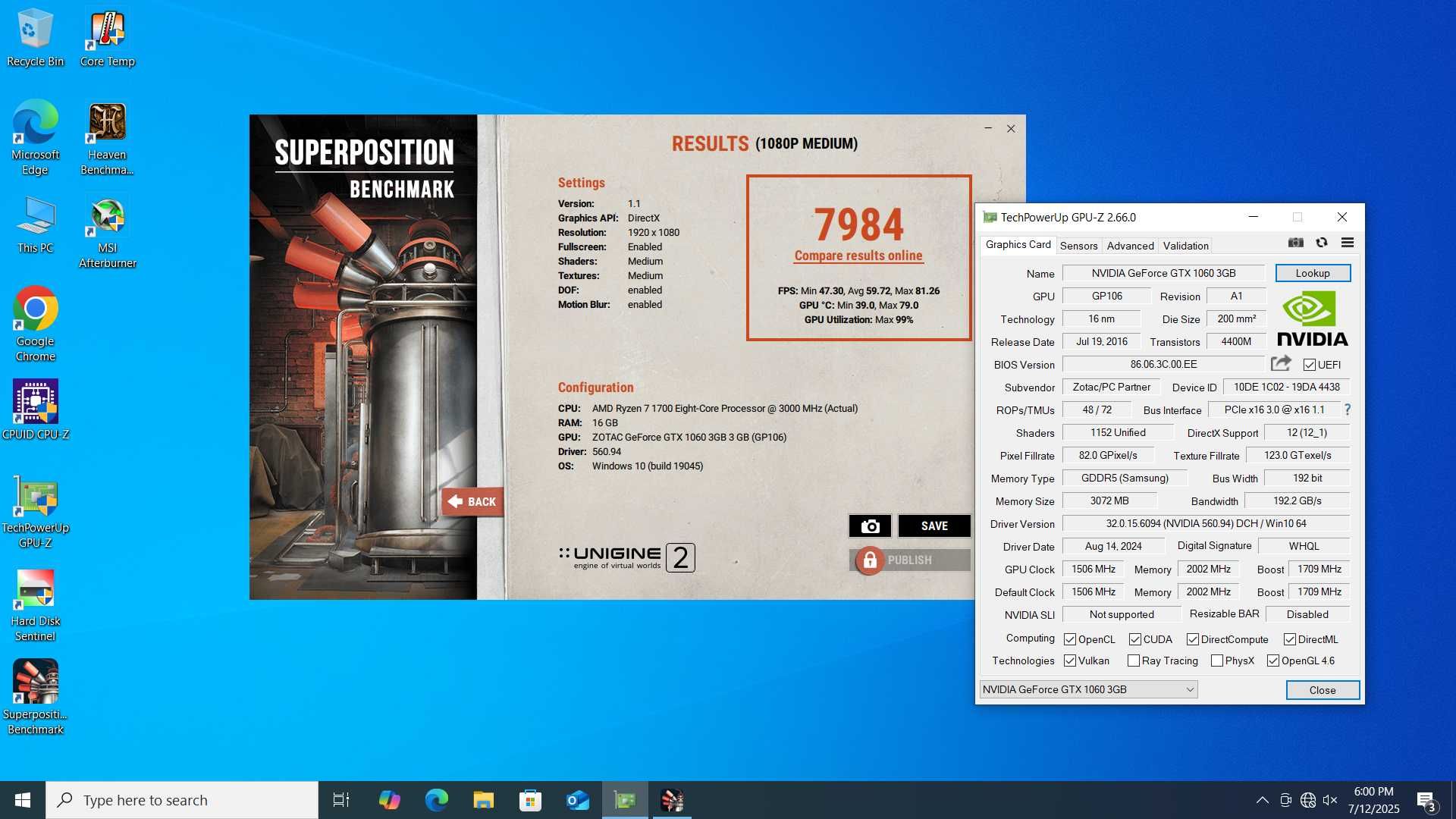Show hidden system tray icons
The image size is (1456, 819).
[1263, 800]
